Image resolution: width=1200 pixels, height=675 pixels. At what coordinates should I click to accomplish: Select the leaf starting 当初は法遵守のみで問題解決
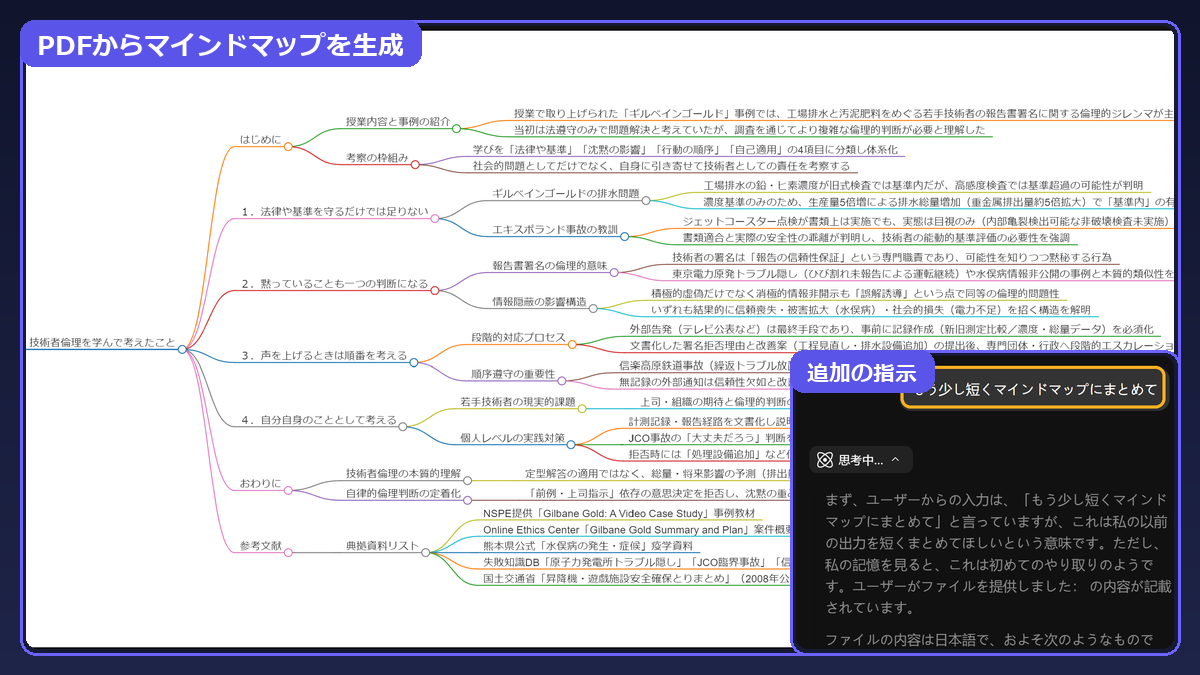coord(749,130)
